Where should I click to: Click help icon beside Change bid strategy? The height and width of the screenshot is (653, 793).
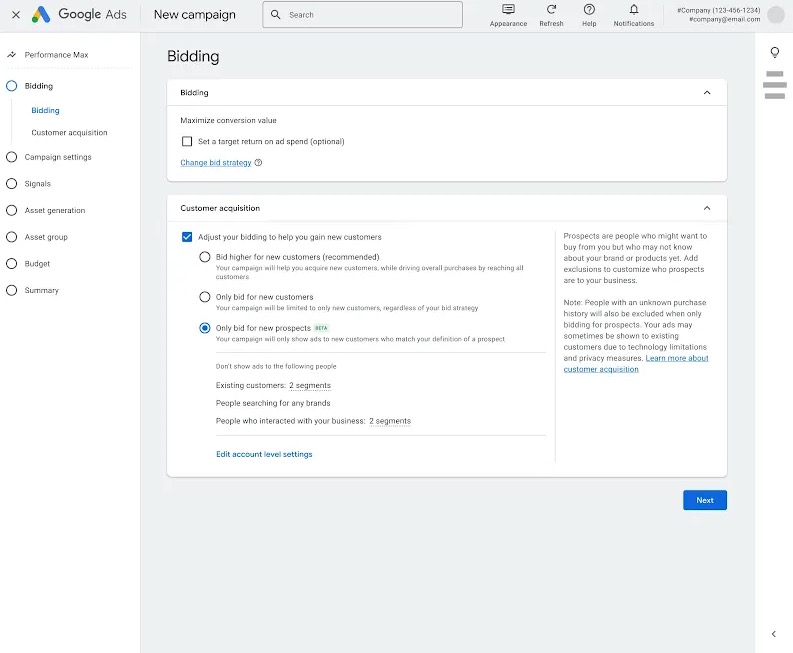[258, 163]
